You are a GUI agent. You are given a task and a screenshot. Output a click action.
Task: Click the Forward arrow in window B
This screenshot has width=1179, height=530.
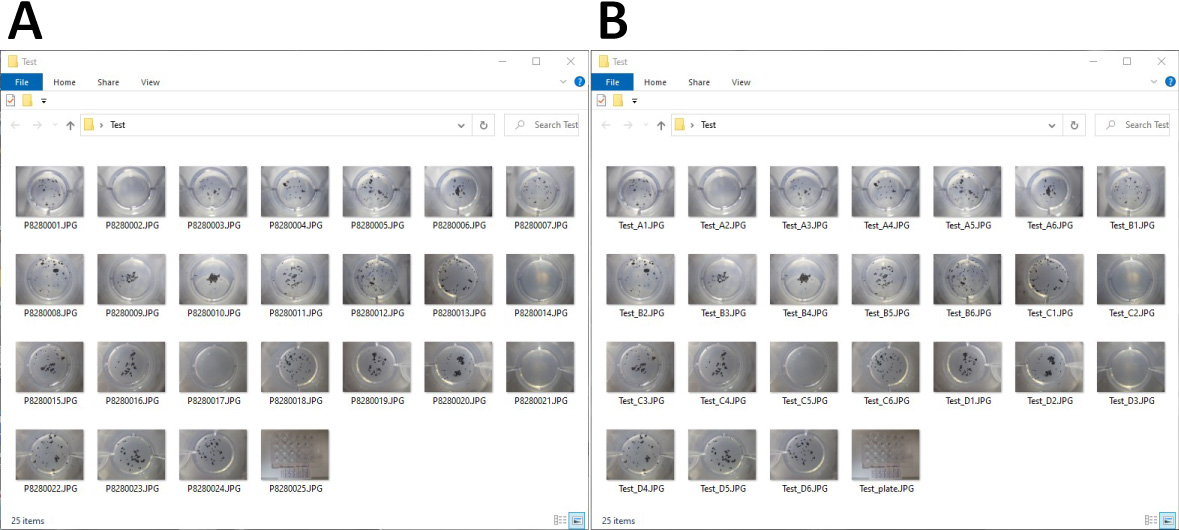pyautogui.click(x=628, y=126)
